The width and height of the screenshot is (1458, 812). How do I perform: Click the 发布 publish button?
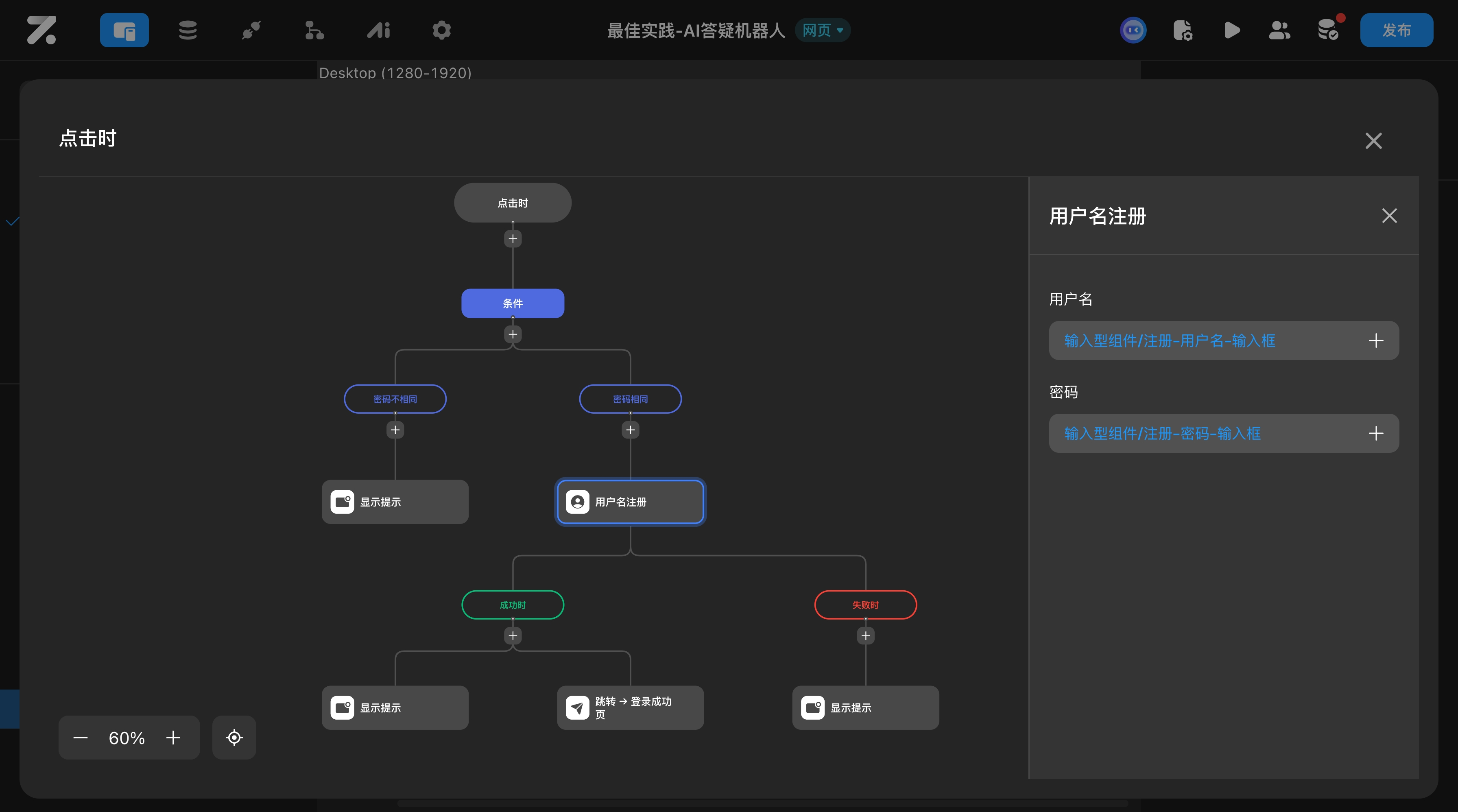[x=1396, y=30]
